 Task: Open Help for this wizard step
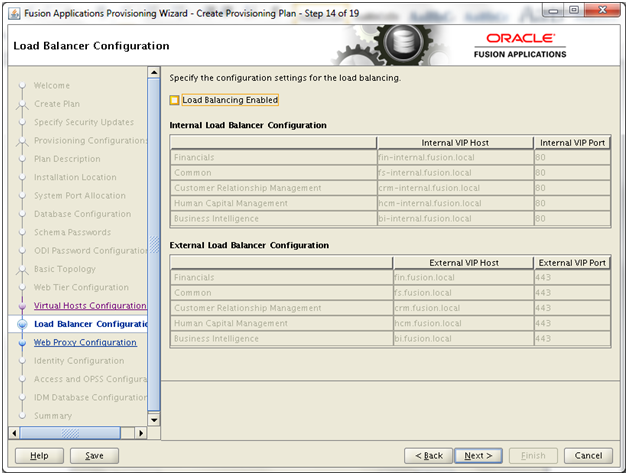(x=39, y=456)
